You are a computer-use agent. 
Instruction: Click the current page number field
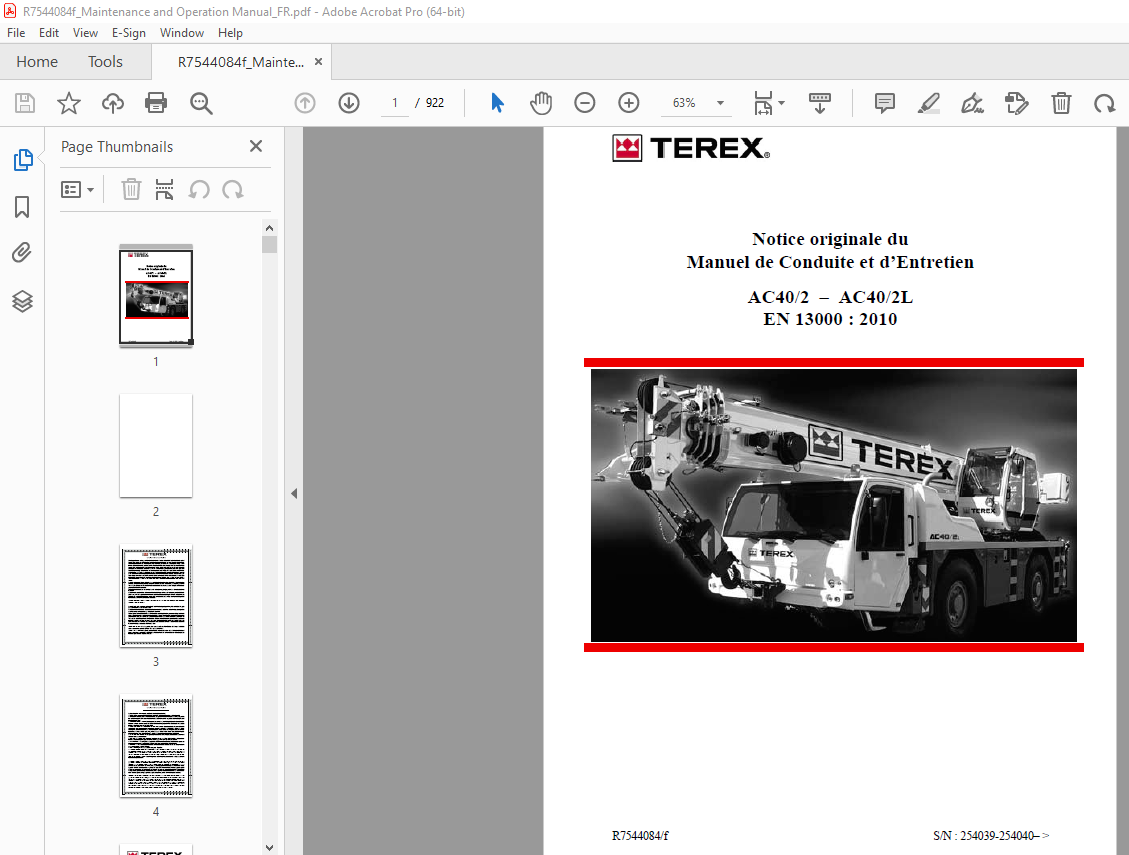coord(395,103)
